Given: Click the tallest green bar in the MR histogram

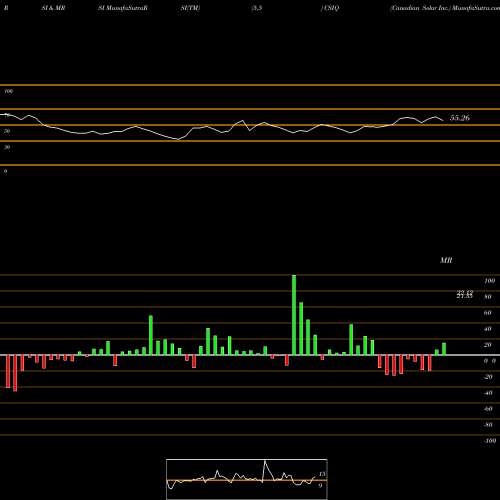Looking at the screenshot, I should pos(294,315).
